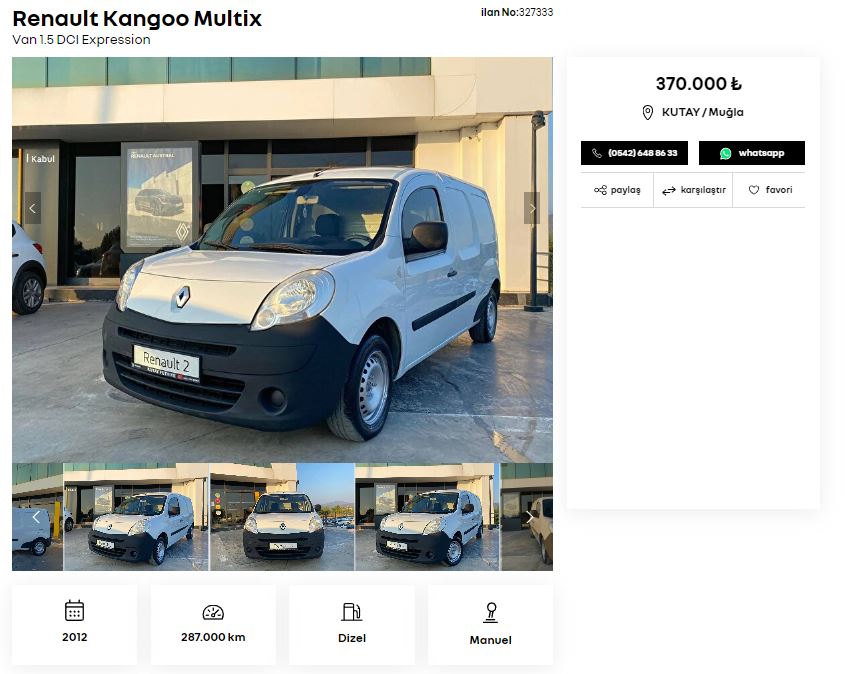Click the heart favori icon
This screenshot has width=861, height=674.
click(754, 190)
